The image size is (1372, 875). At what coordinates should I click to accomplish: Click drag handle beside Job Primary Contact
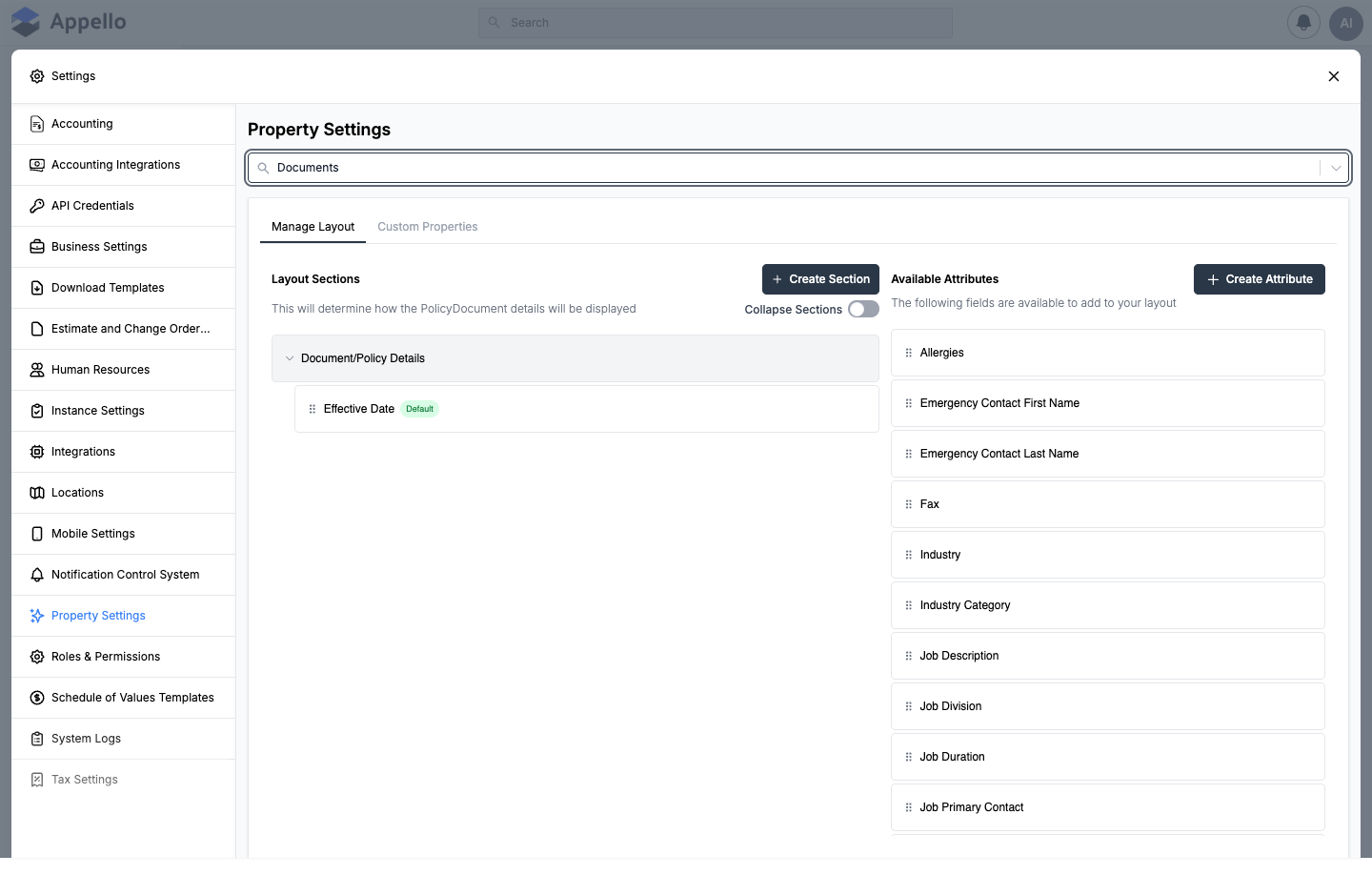click(909, 807)
